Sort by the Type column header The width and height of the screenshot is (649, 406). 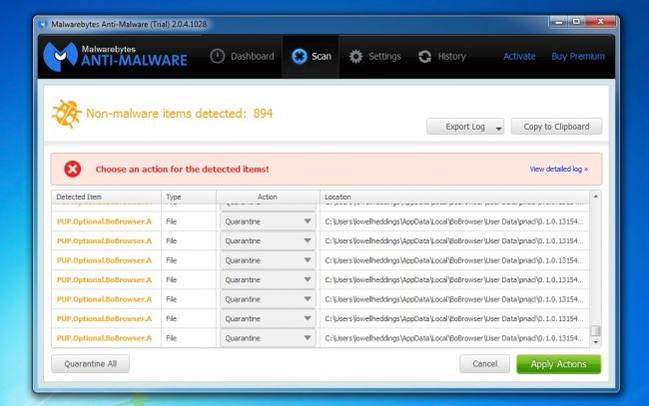pos(189,197)
